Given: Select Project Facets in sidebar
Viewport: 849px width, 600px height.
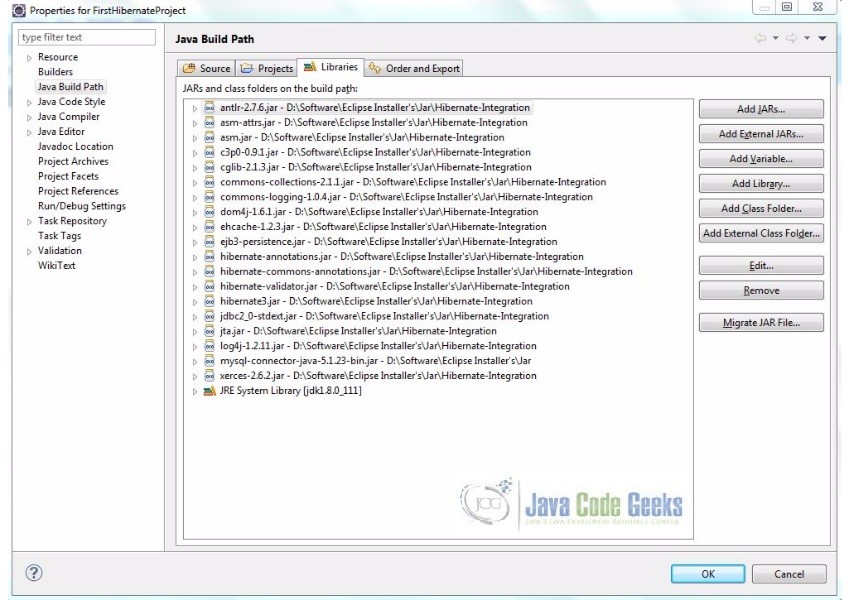Looking at the screenshot, I should (68, 177).
